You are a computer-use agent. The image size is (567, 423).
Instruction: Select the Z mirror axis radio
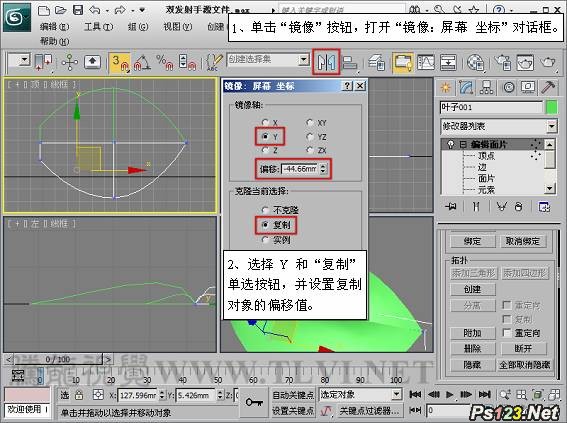click(x=265, y=150)
